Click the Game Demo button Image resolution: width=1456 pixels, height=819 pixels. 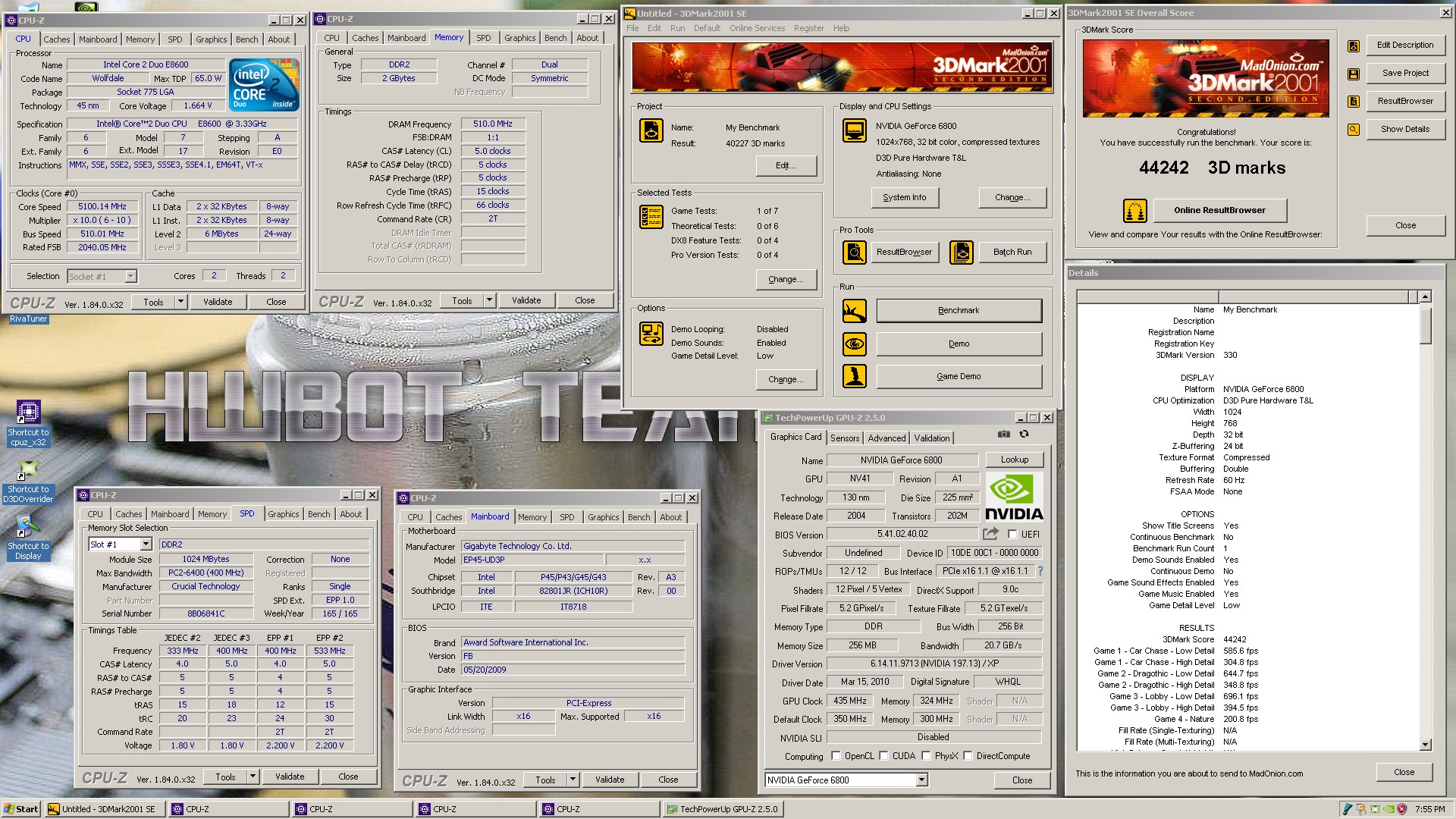coord(959,376)
